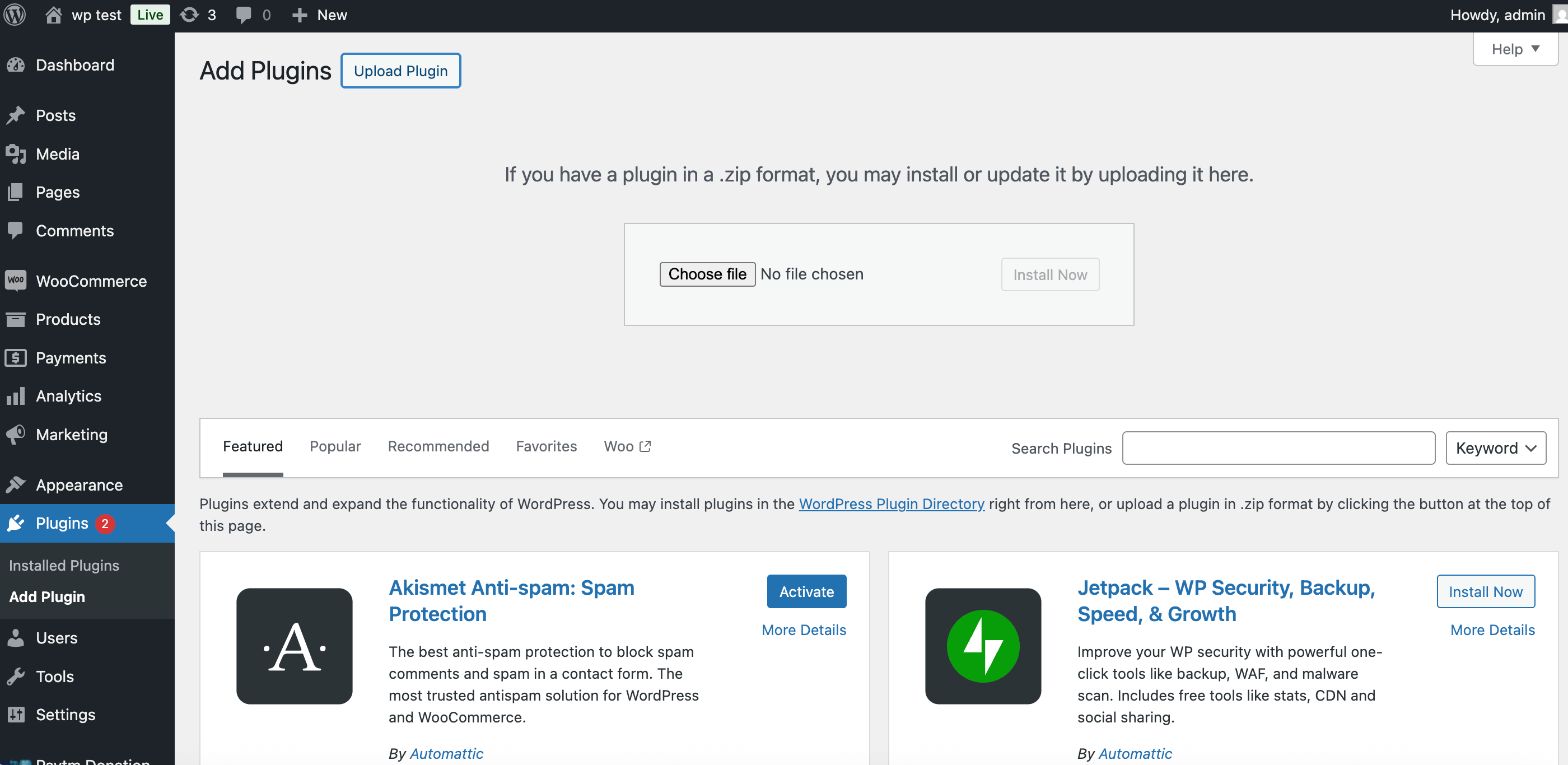Screen dimensions: 1568x765
Task: Open the Settings menu label
Action: click(66, 715)
